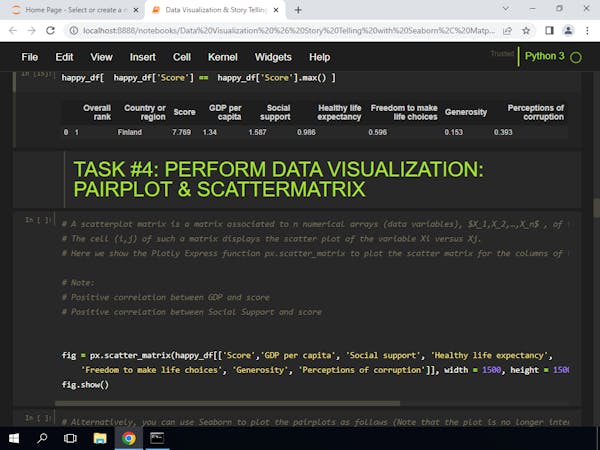600x450 pixels.
Task: Reload the notebook page
Action: tap(50, 31)
